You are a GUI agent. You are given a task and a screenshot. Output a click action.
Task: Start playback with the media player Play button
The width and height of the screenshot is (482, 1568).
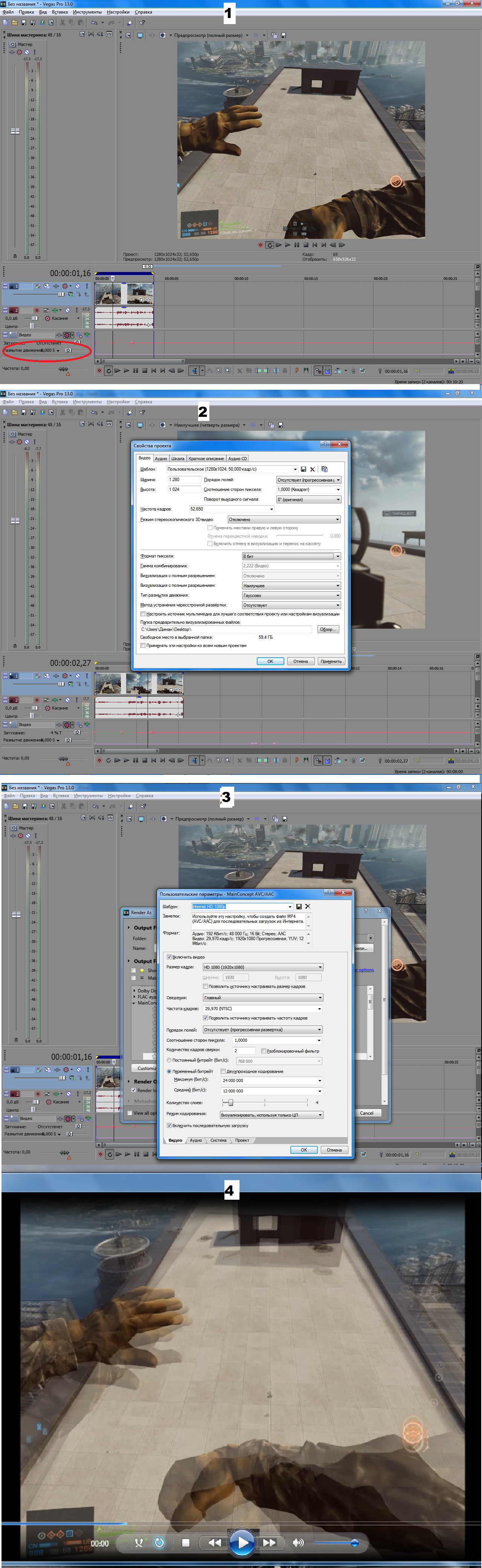coord(242,1542)
